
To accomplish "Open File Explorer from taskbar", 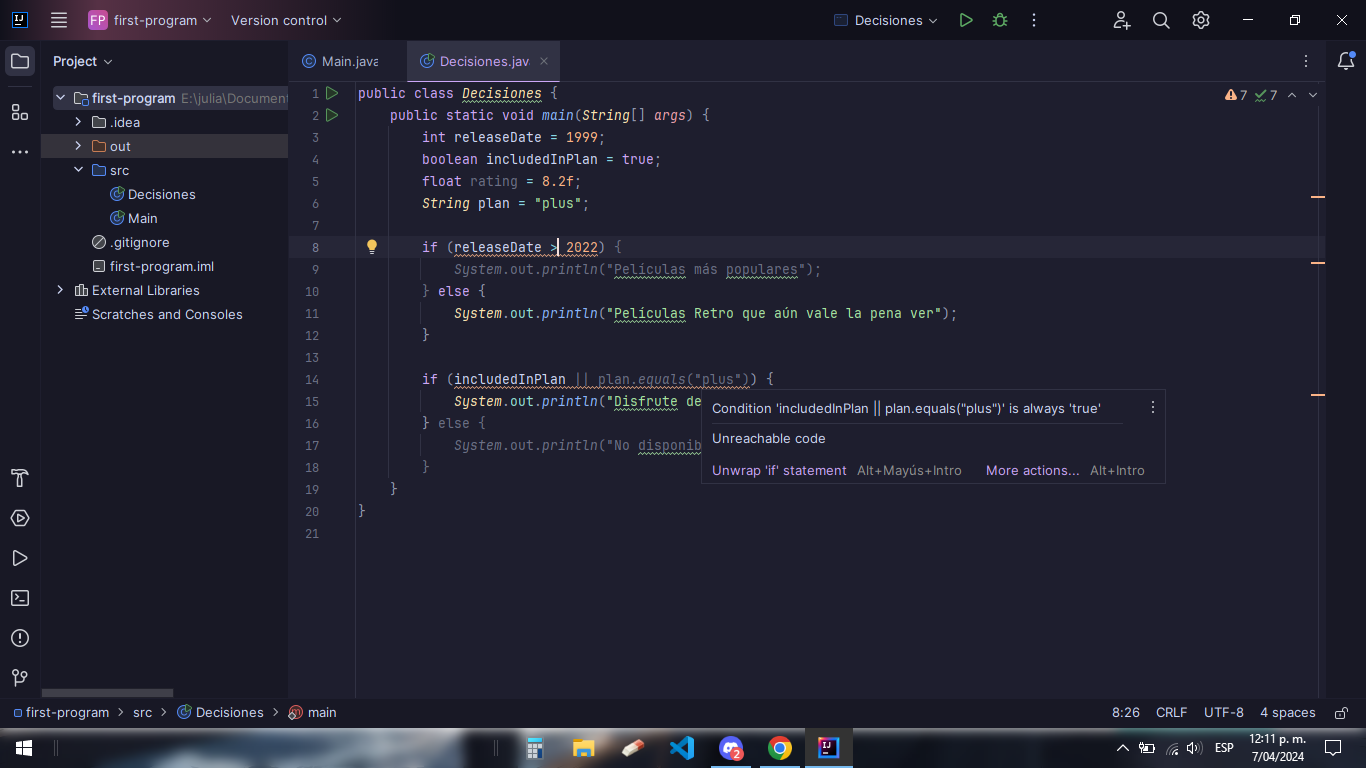I will pyautogui.click(x=584, y=748).
